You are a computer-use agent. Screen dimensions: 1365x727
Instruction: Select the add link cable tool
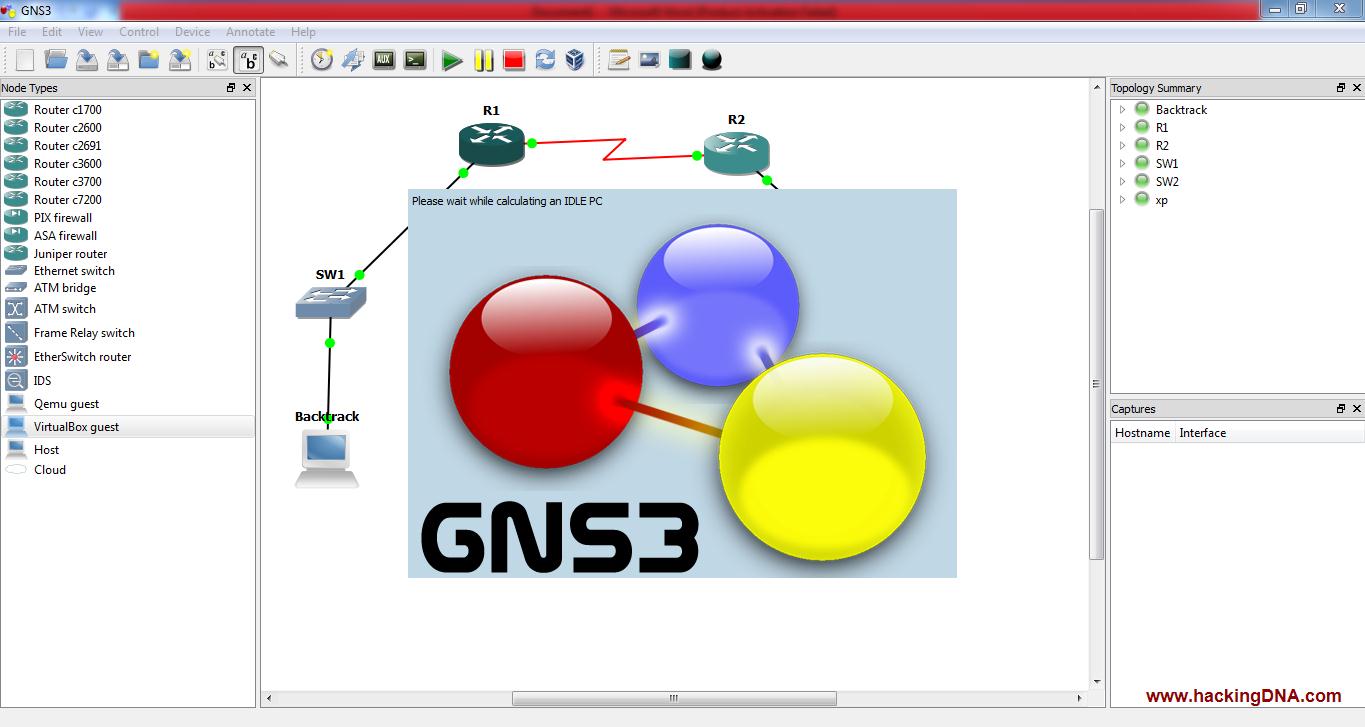[x=279, y=60]
